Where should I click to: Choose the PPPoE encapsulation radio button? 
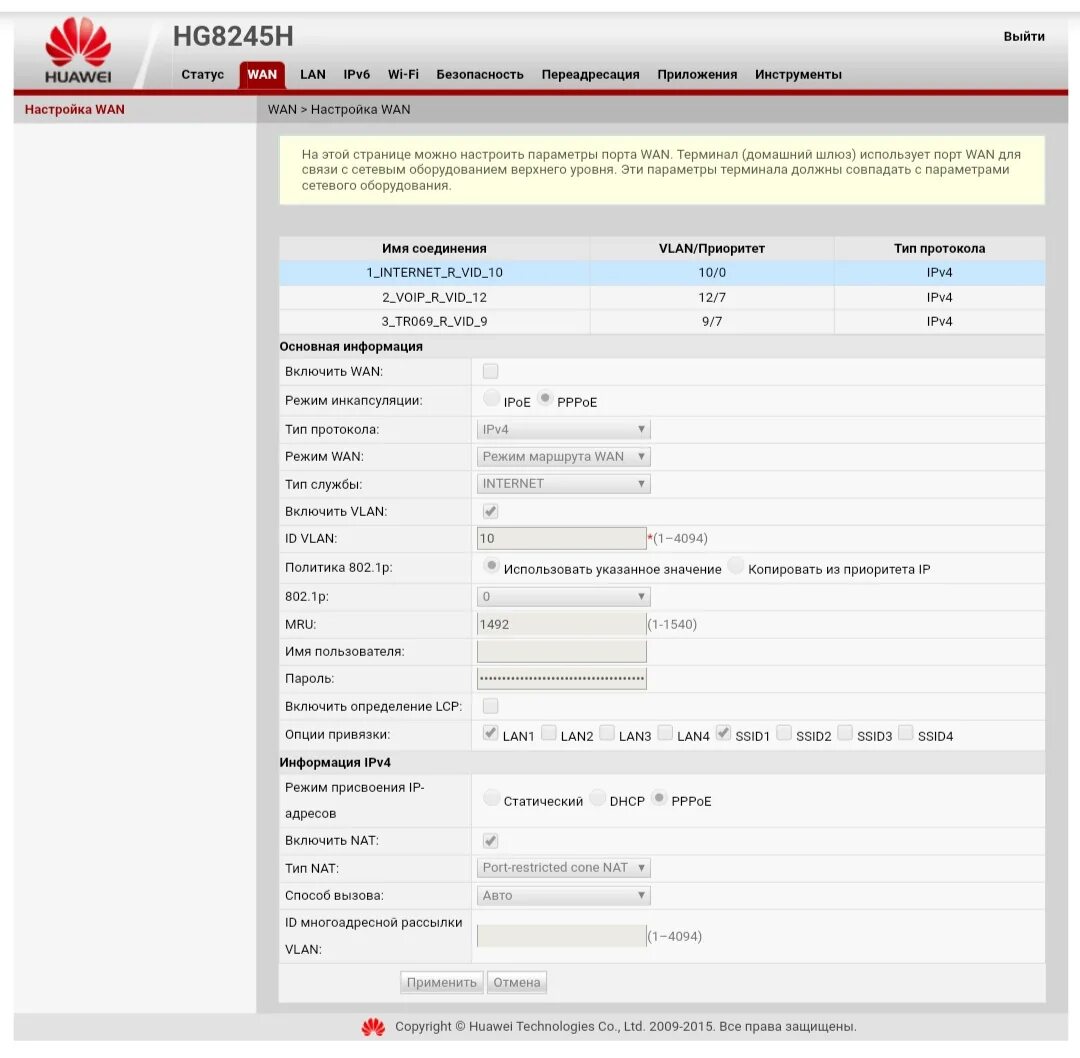point(545,397)
